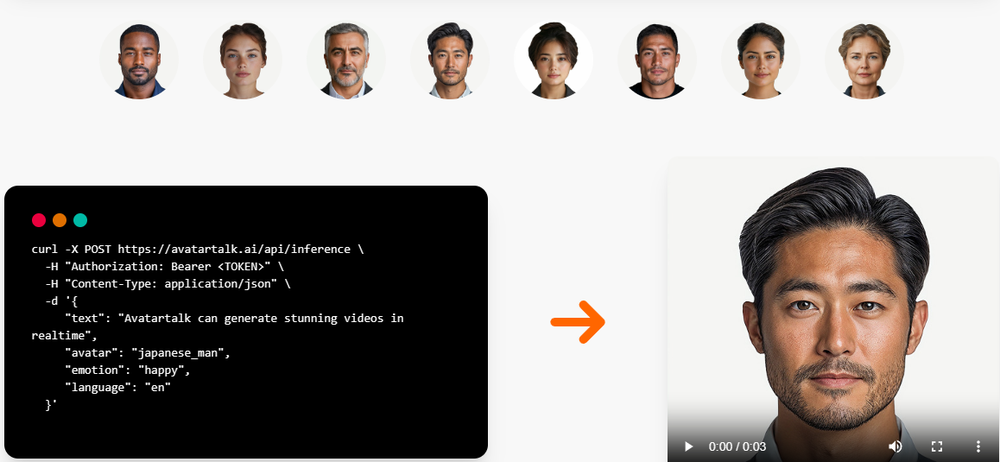Screen dimensions: 1000x462
Task: Select the Black man avatar in navy jacket
Action: [x=139, y=60]
